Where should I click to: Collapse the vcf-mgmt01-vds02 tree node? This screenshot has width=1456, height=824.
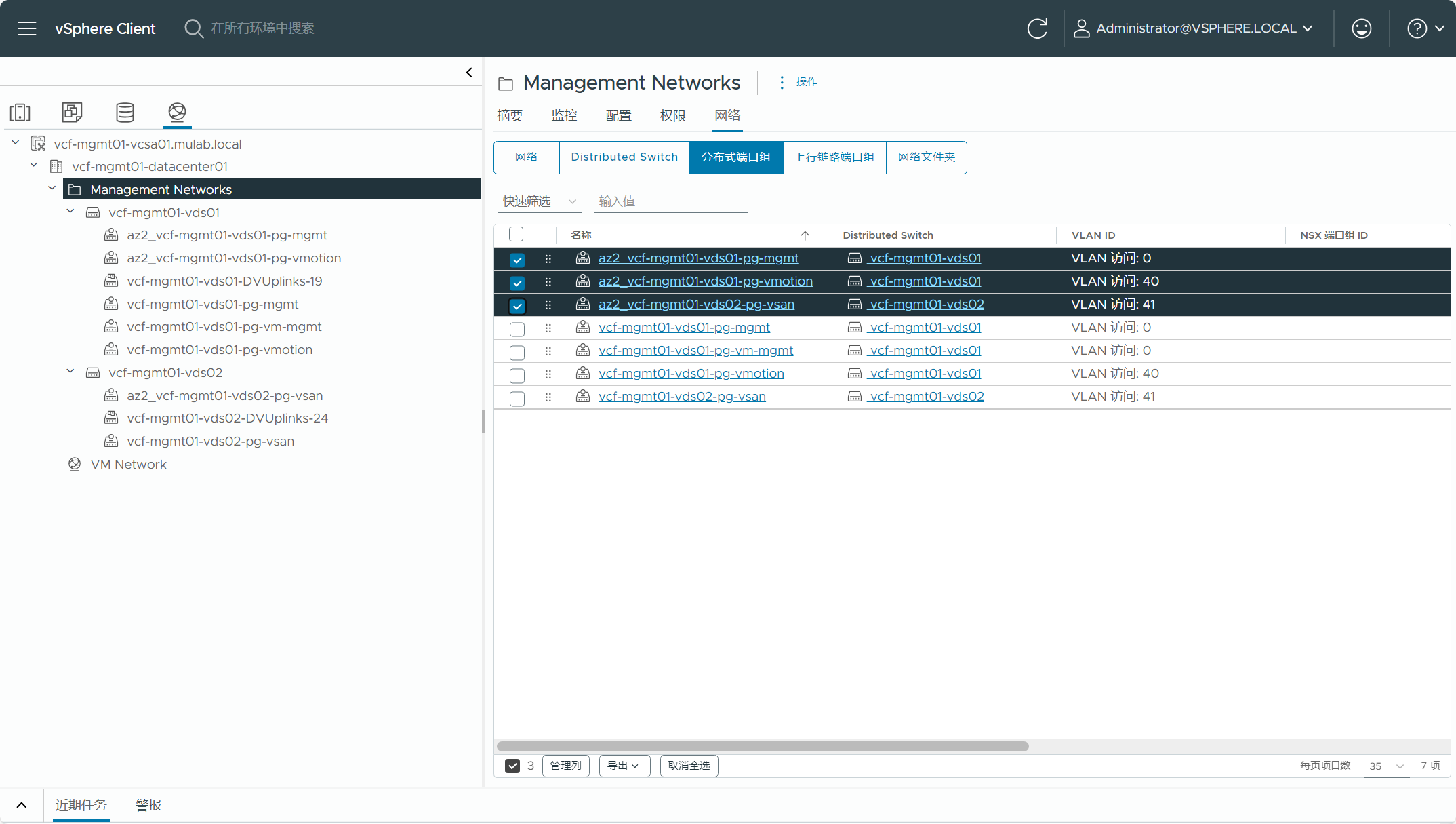pyautogui.click(x=70, y=372)
